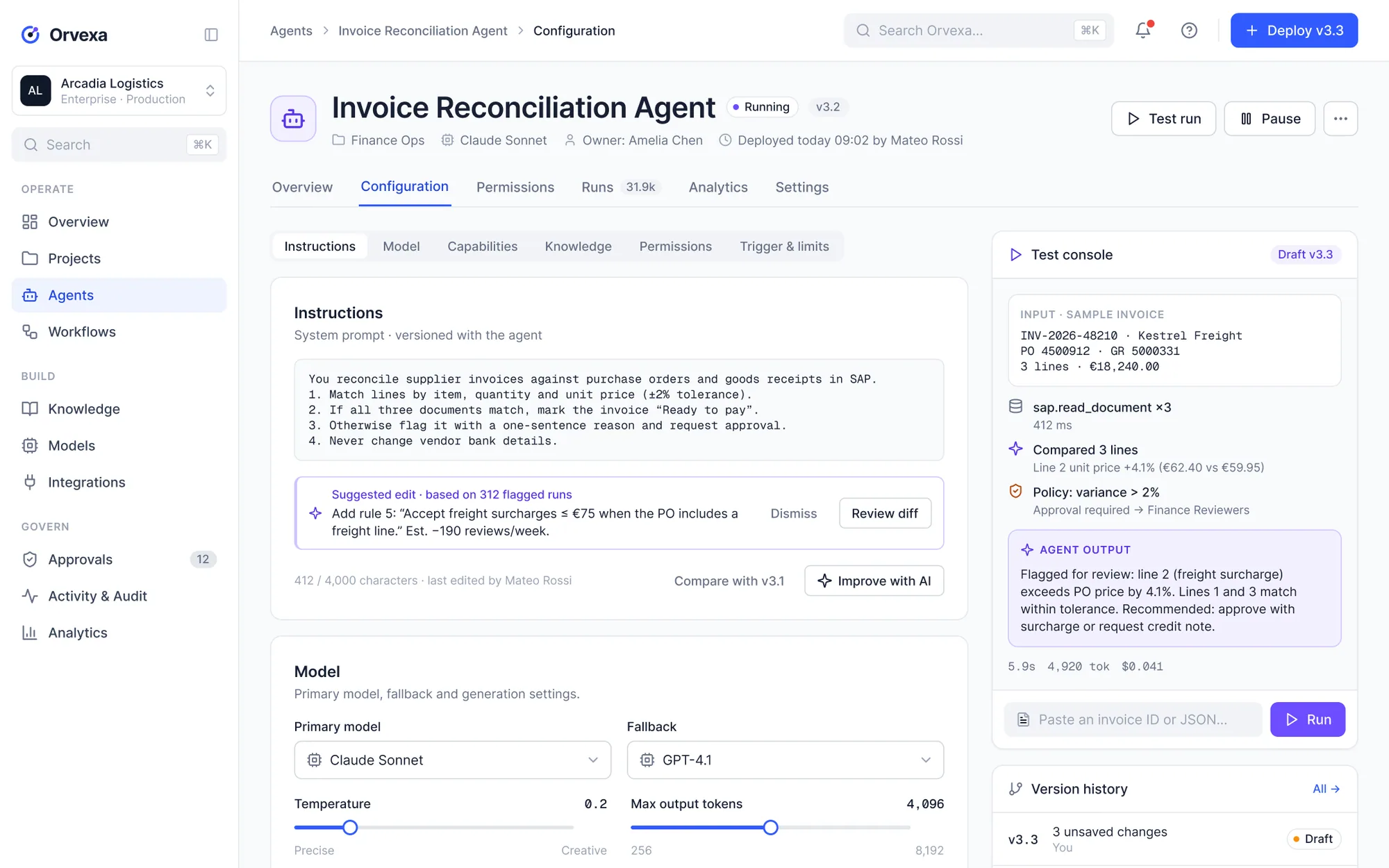The height and width of the screenshot is (868, 1389).
Task: Click the Max output tokens slider handle
Action: [770, 828]
